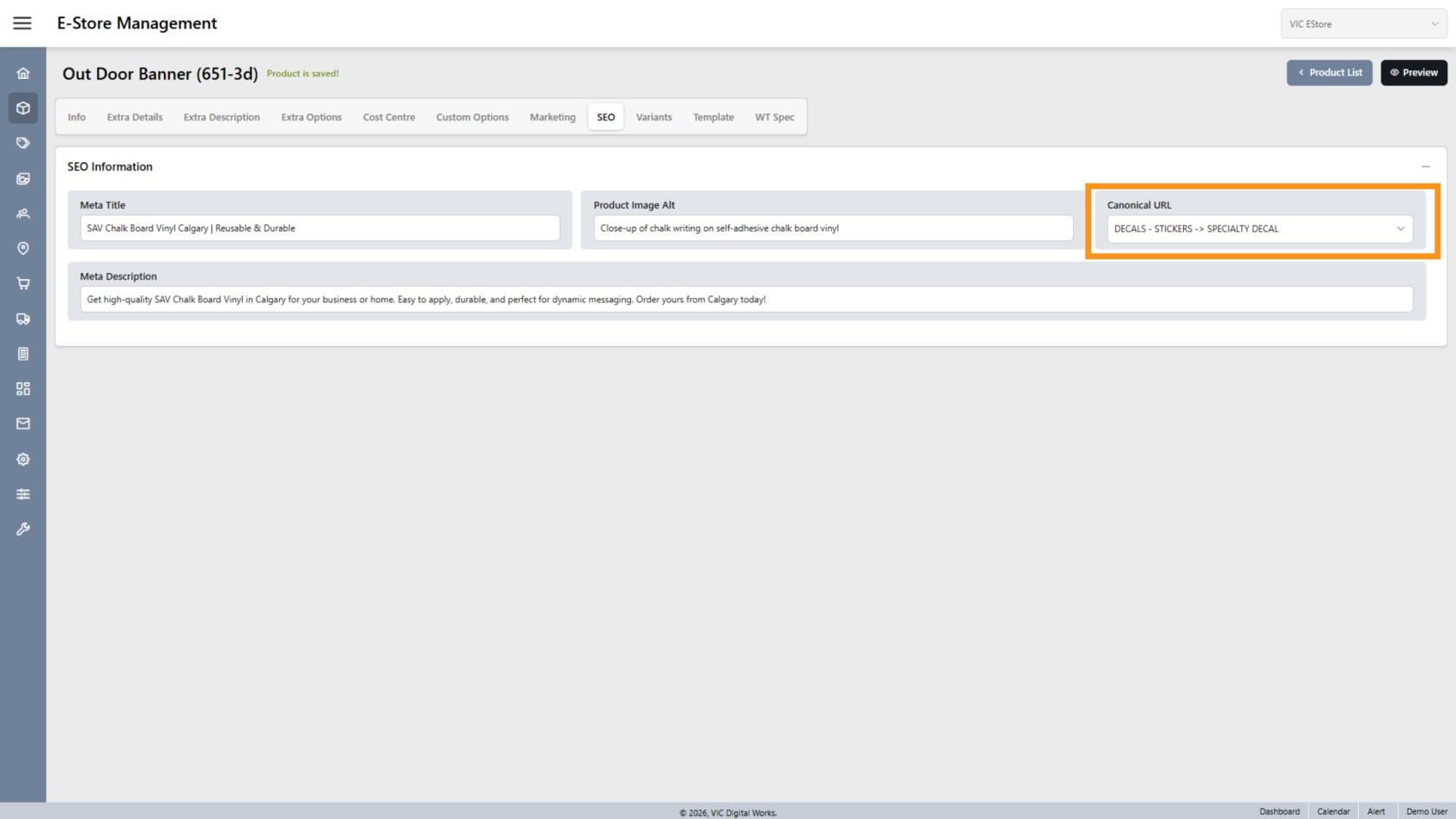The width and height of the screenshot is (1456, 819).
Task: Go to home via sidebar house icon
Action: 23,74
